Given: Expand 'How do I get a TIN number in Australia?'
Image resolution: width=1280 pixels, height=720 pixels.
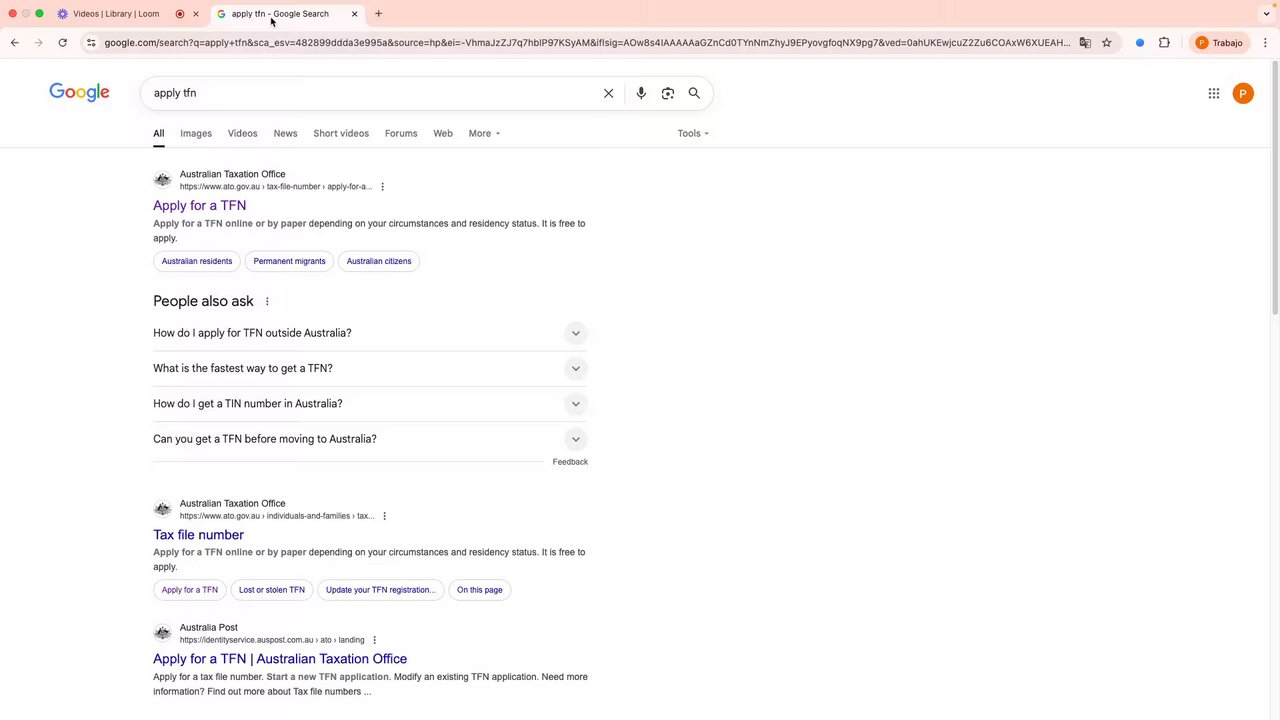Looking at the screenshot, I should tap(370, 404).
